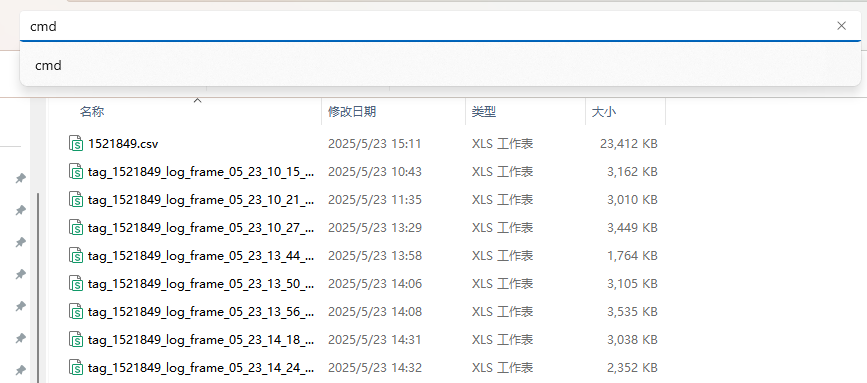Select the icon of tag_1521849_log_frame_05_23_10_27 file

tap(76, 227)
